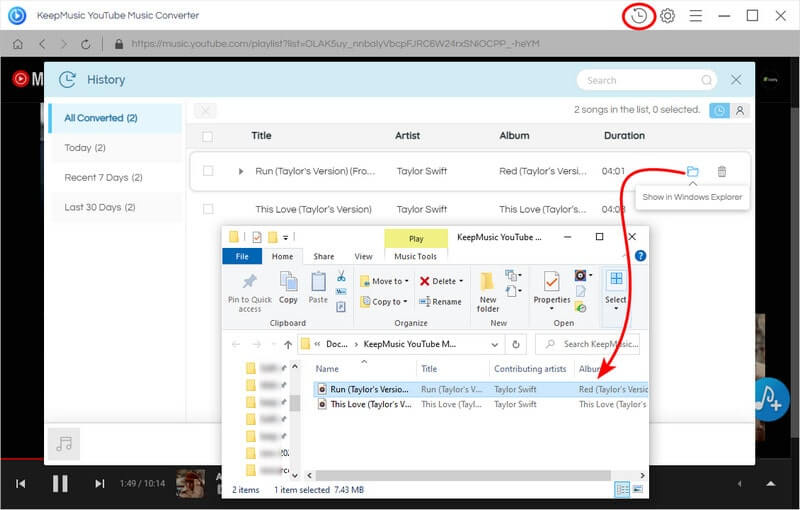Go to home page icon in browser bar
Image resolution: width=800 pixels, height=510 pixels.
(18, 44)
